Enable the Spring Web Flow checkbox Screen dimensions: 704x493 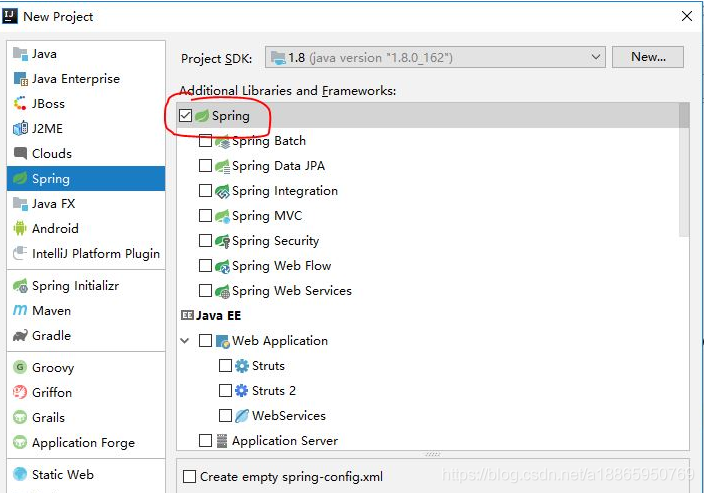(x=205, y=266)
